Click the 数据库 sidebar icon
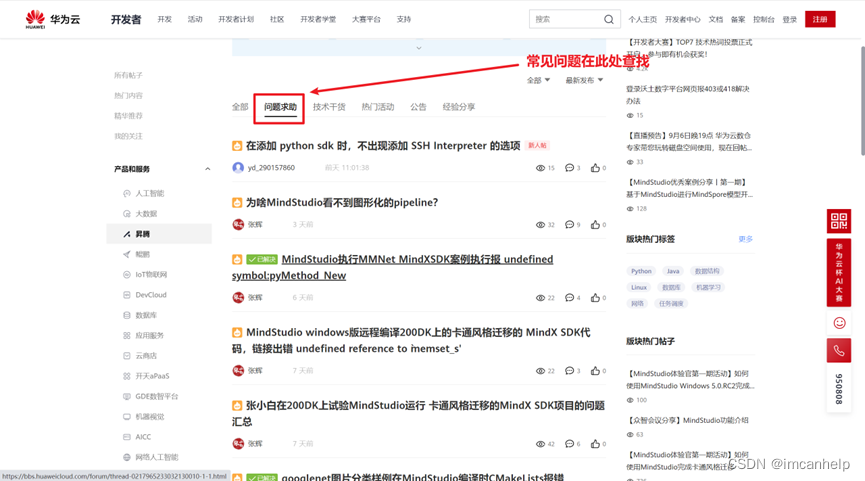This screenshot has width=865, height=481. pyautogui.click(x=127, y=316)
